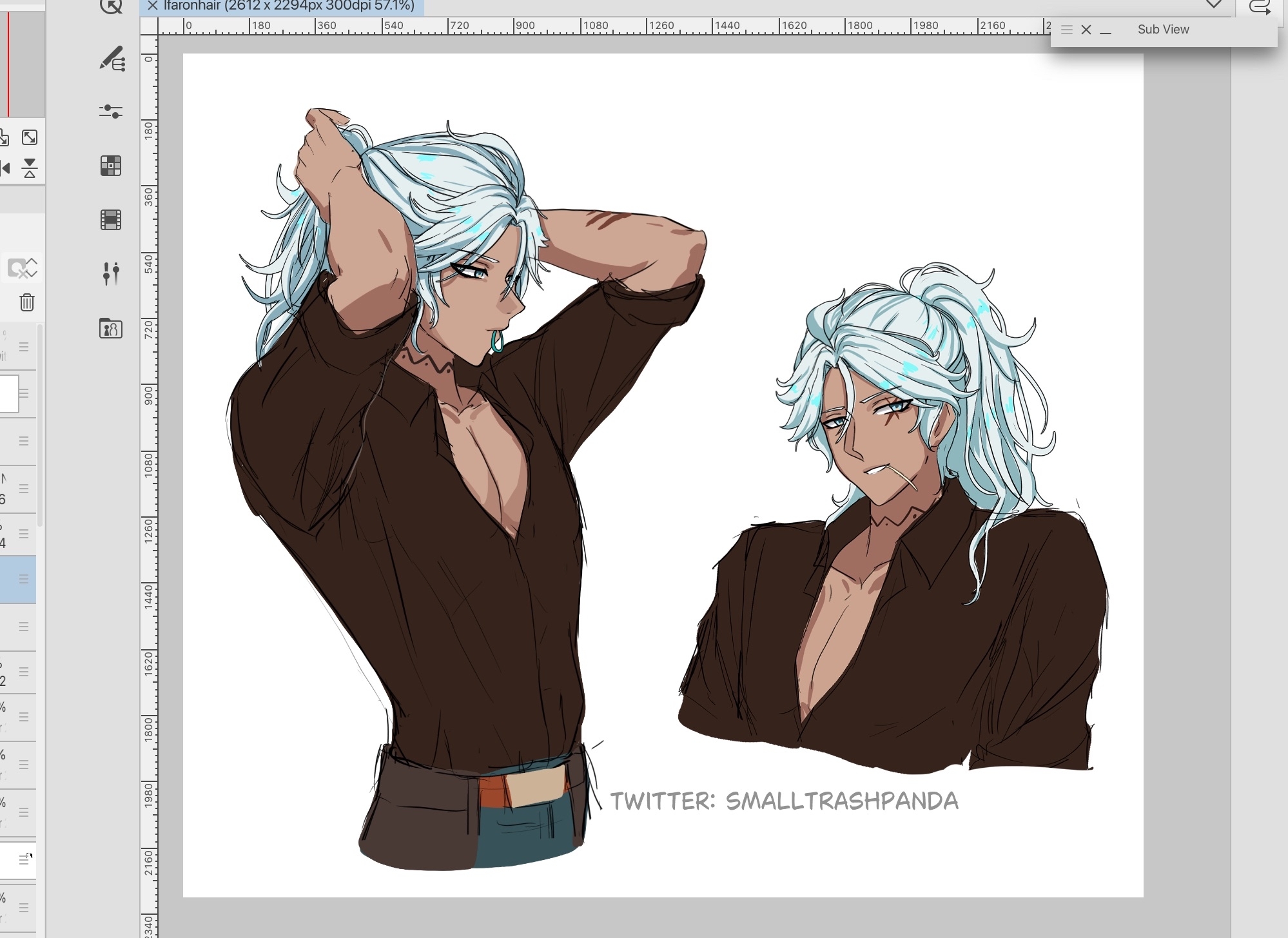Click the Quick Access icon at top

pyautogui.click(x=111, y=6)
